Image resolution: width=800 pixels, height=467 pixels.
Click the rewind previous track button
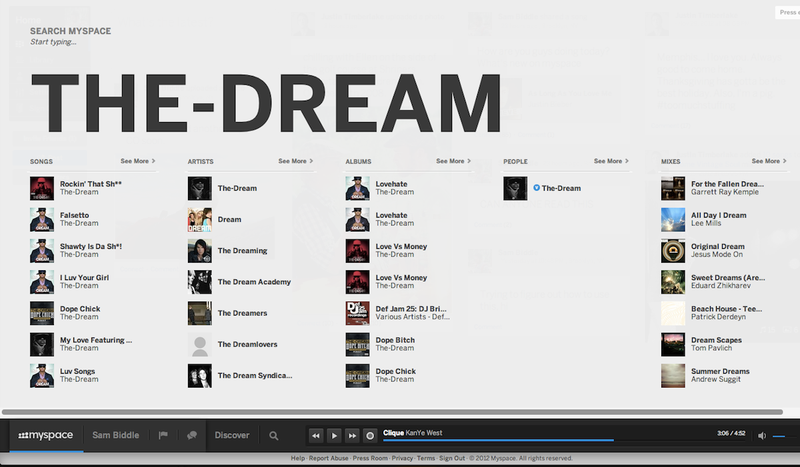316,435
